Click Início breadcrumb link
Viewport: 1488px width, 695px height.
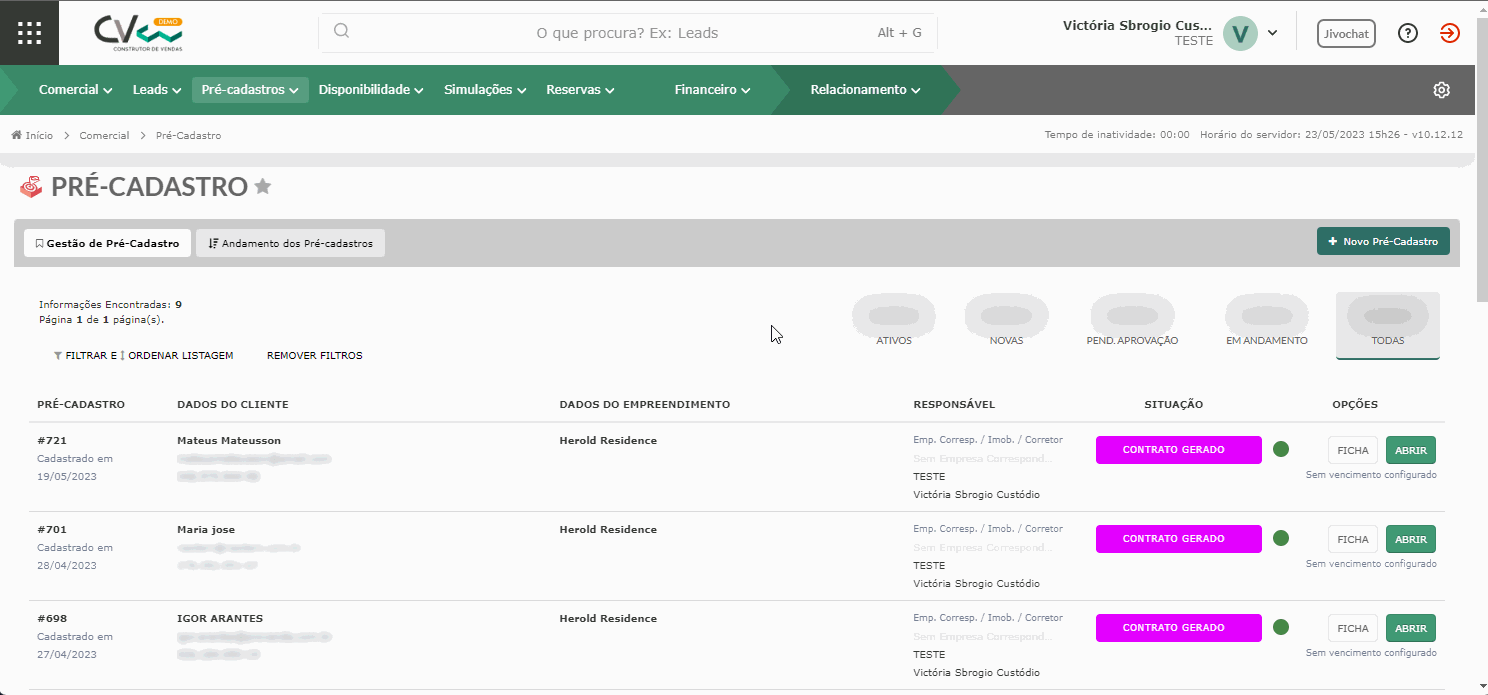tap(39, 135)
